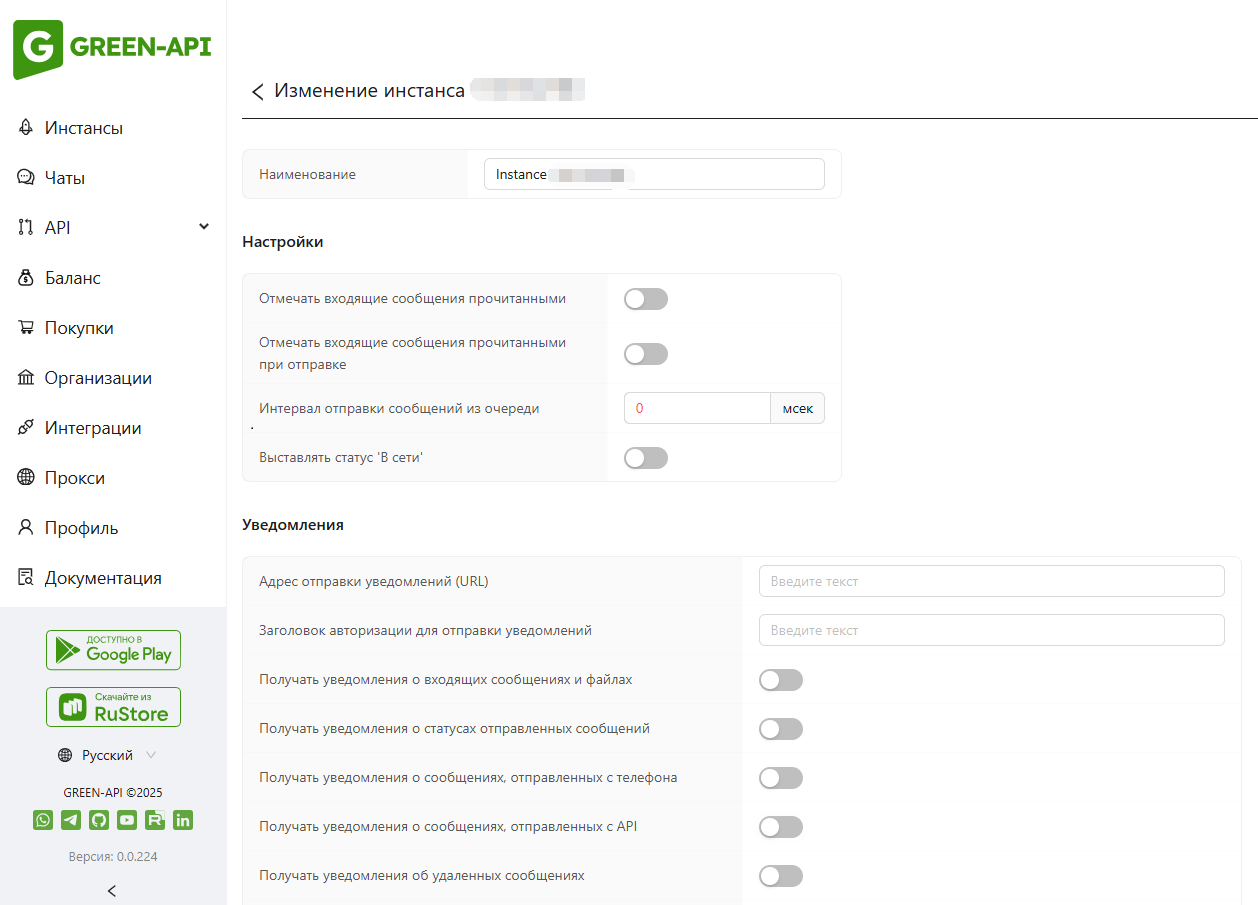1258x905 pixels.
Task: Click the Google Play download button
Action: tap(113, 650)
